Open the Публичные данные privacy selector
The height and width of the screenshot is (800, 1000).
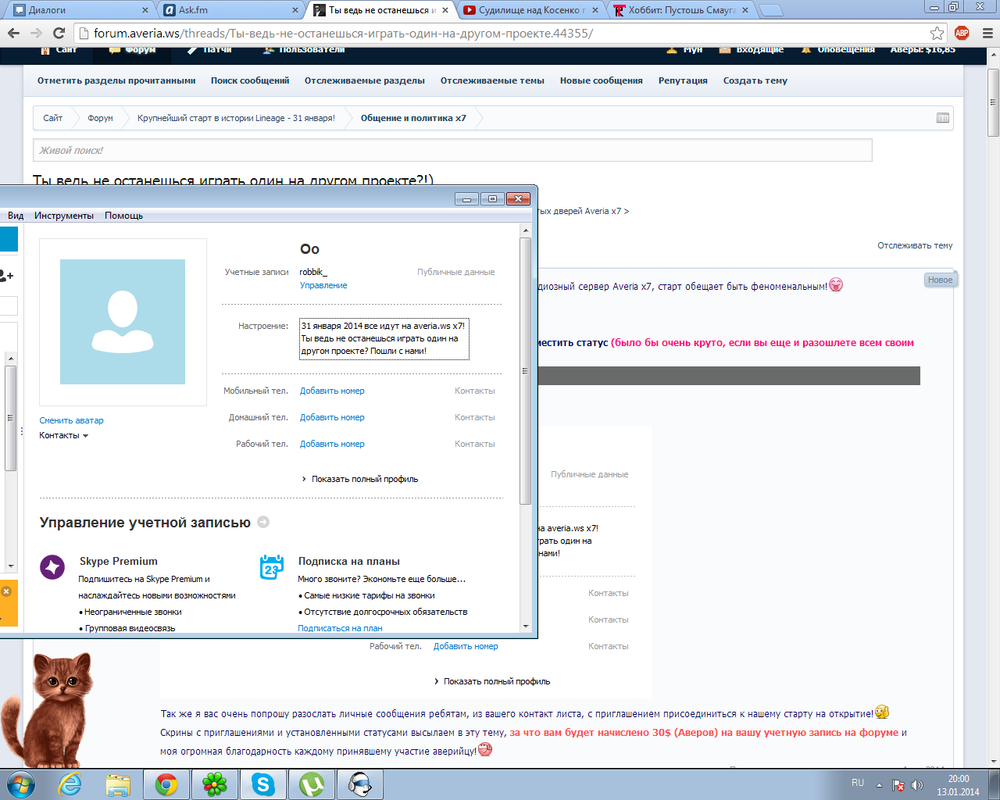point(455,272)
